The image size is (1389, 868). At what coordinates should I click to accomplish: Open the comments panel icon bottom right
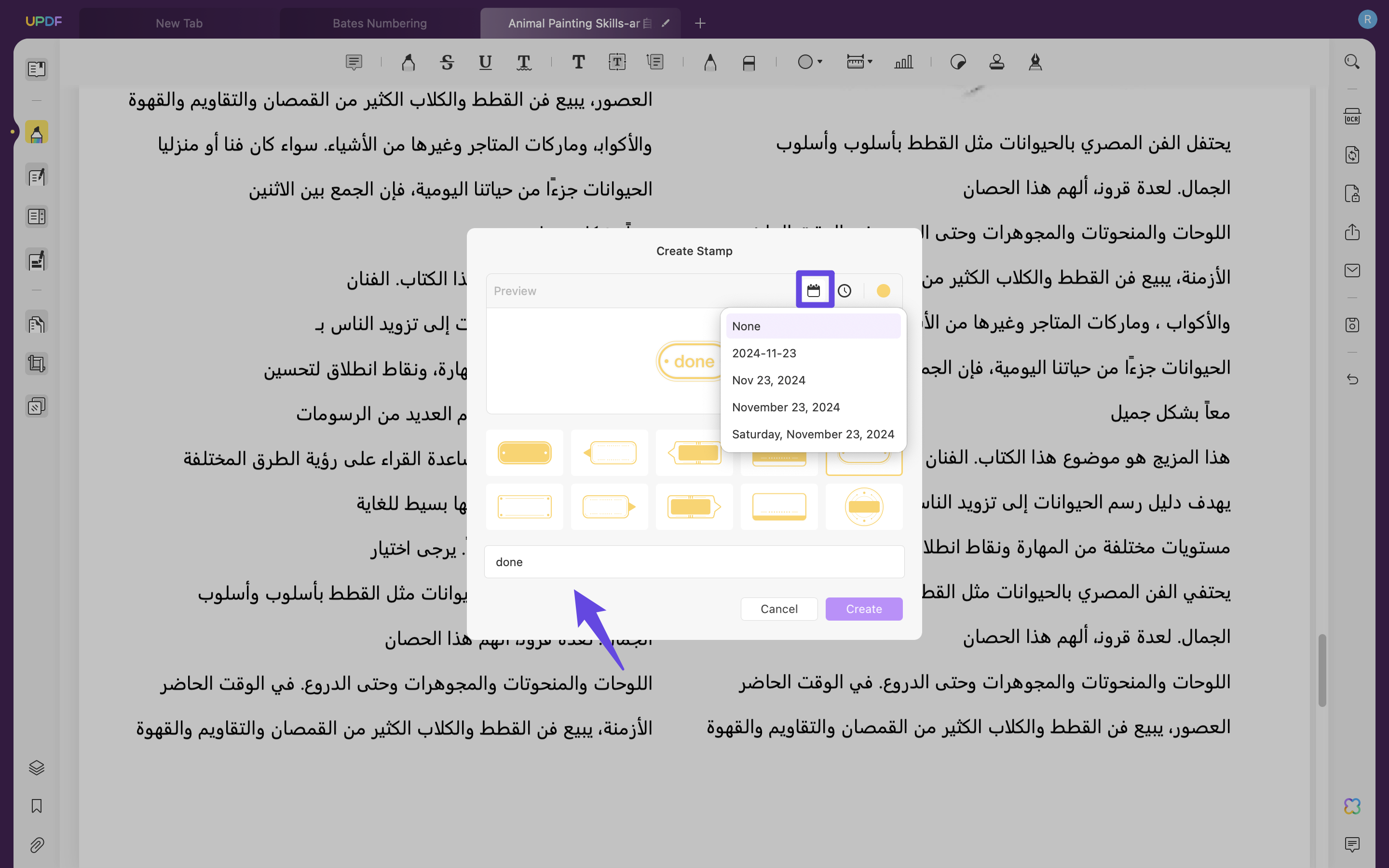tap(1352, 844)
